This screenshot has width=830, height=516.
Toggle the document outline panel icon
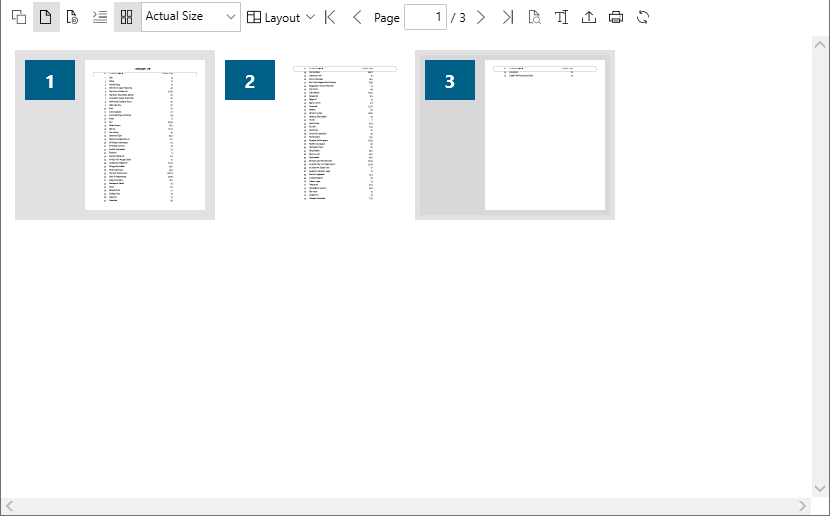pos(100,18)
